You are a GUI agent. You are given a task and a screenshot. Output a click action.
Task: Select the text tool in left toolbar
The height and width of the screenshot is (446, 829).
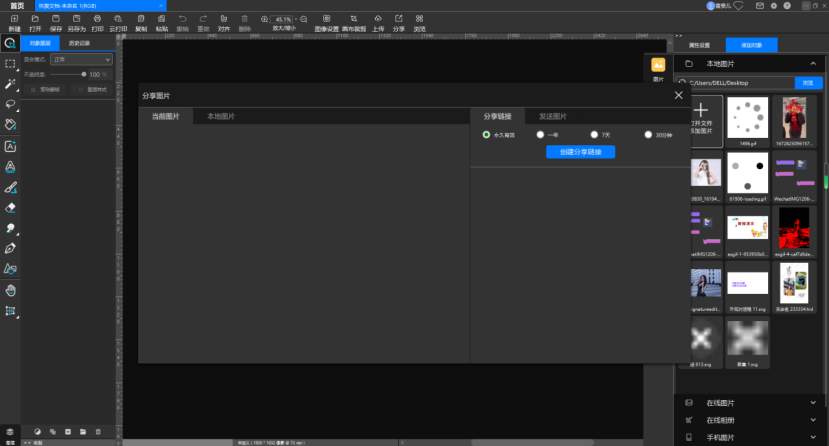10,146
